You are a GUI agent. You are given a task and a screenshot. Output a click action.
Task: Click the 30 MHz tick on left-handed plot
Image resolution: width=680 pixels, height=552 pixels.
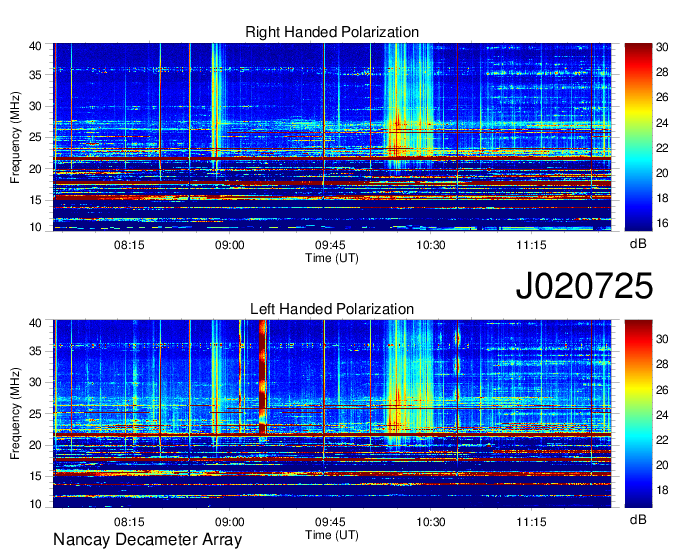[x=35, y=382]
